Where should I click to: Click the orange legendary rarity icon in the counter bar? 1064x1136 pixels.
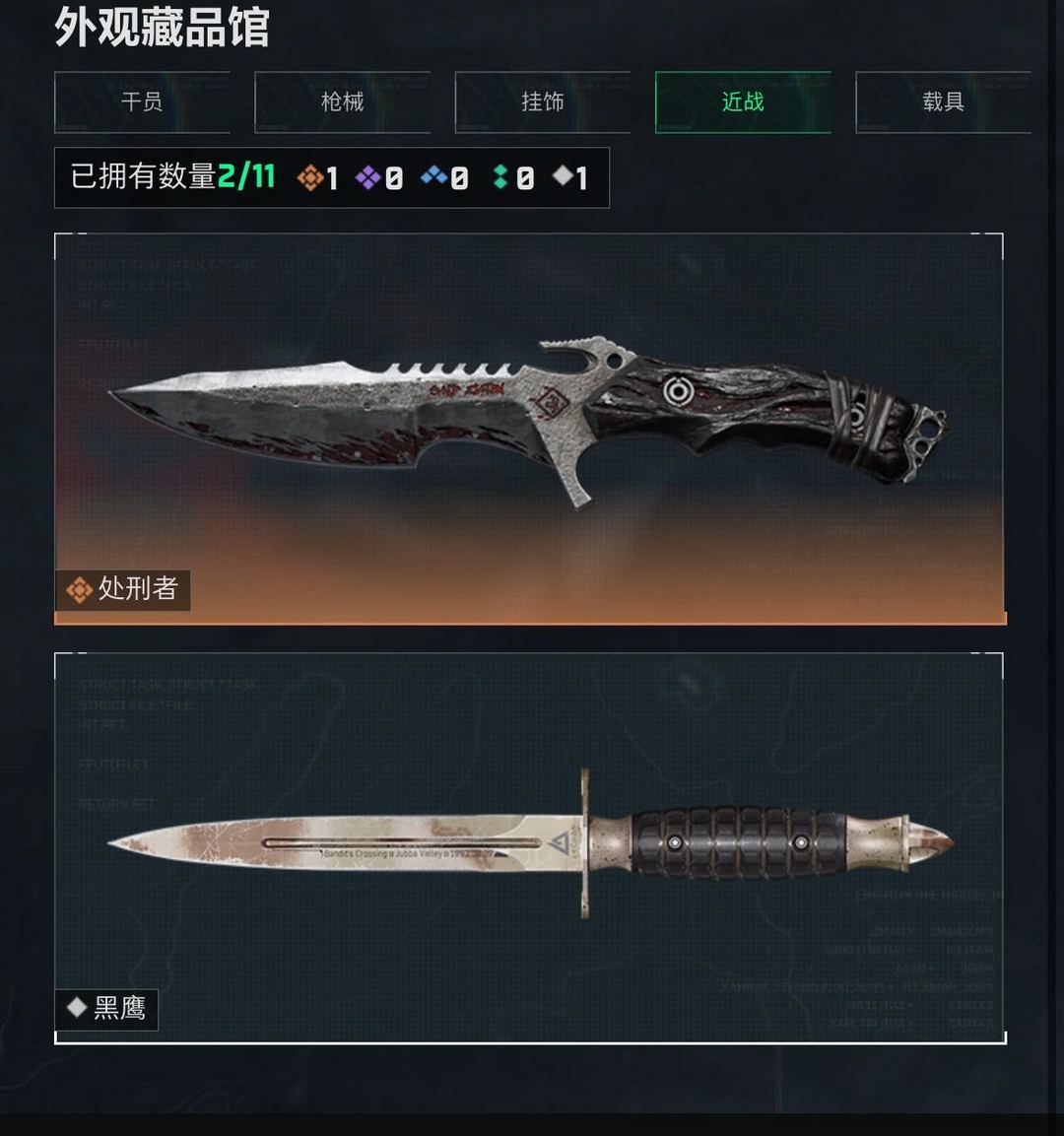[310, 177]
